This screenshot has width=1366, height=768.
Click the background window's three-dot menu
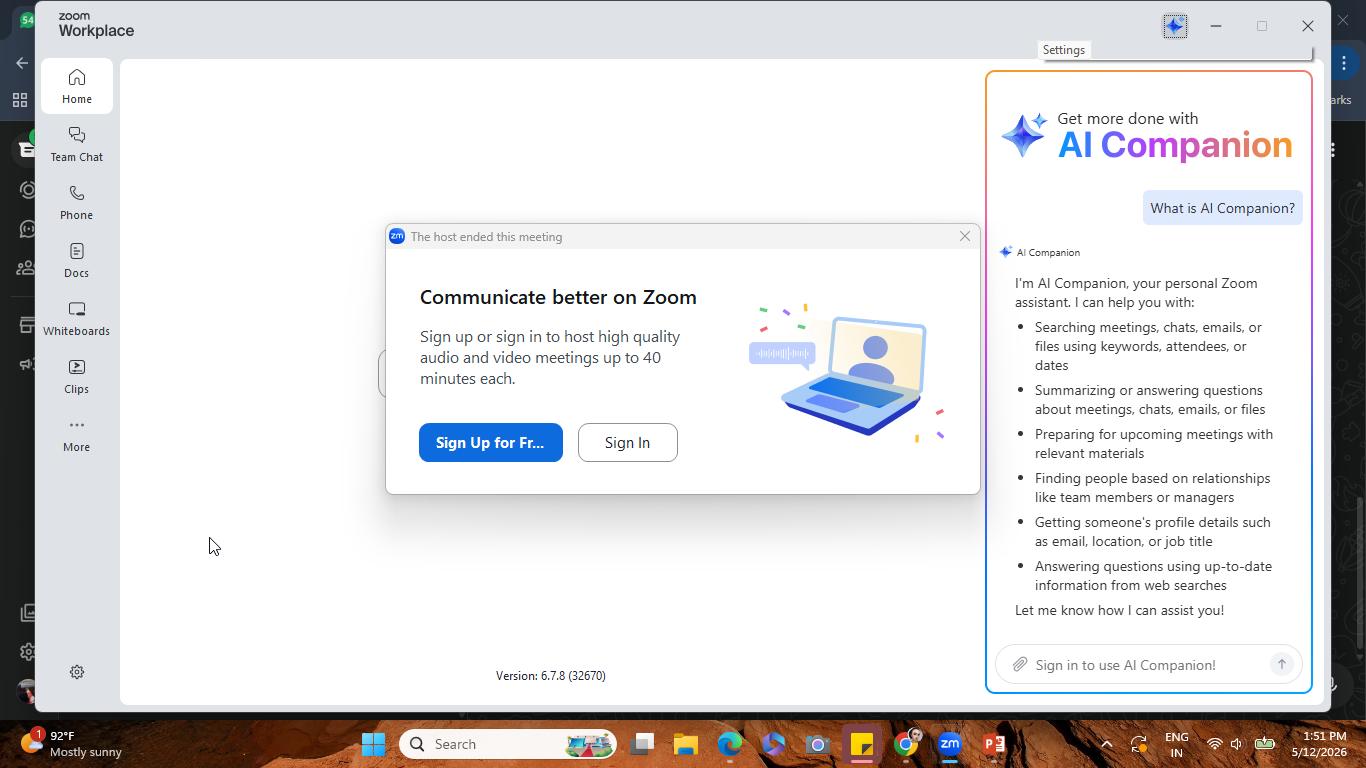click(1344, 63)
